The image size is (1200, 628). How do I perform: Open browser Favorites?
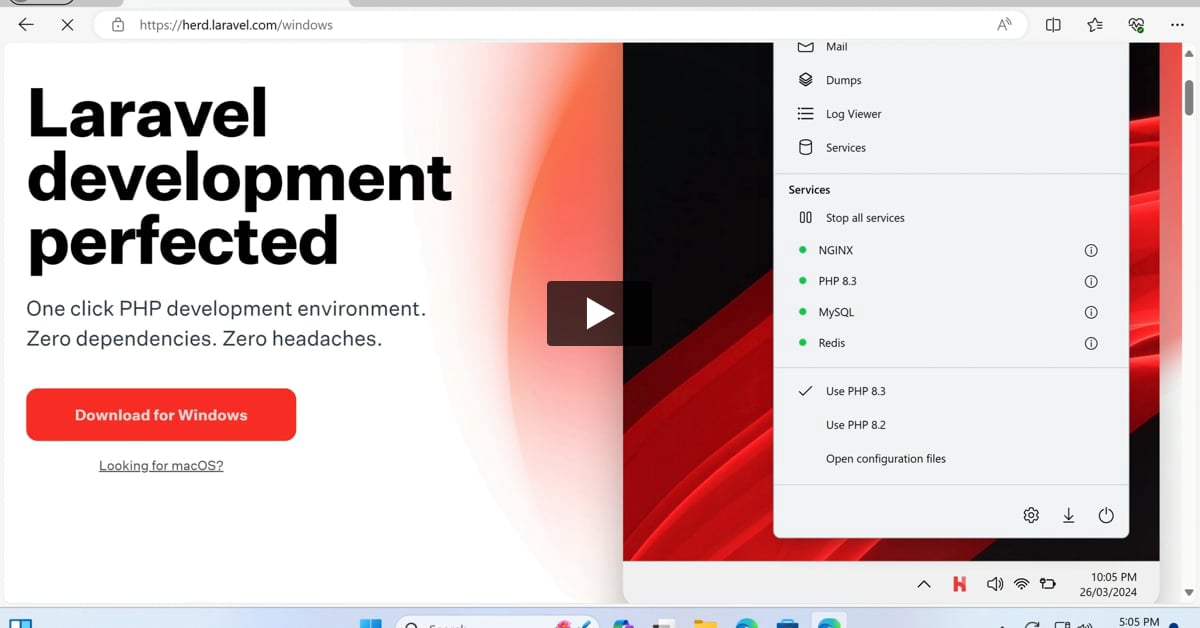[x=1095, y=25]
